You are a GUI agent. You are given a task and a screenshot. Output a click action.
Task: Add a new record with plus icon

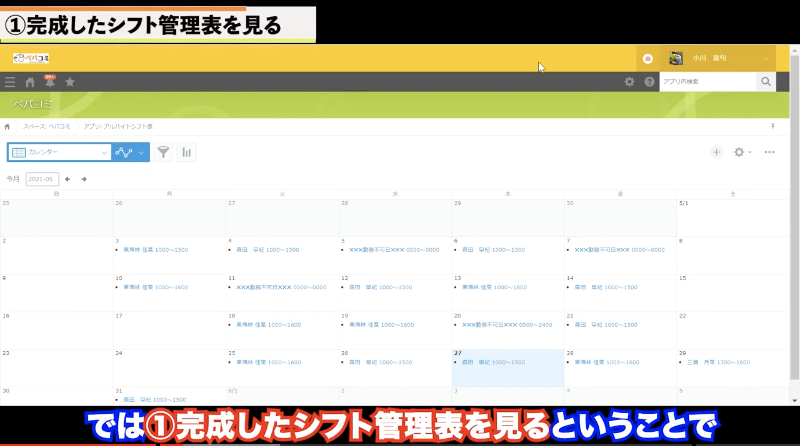(x=716, y=152)
